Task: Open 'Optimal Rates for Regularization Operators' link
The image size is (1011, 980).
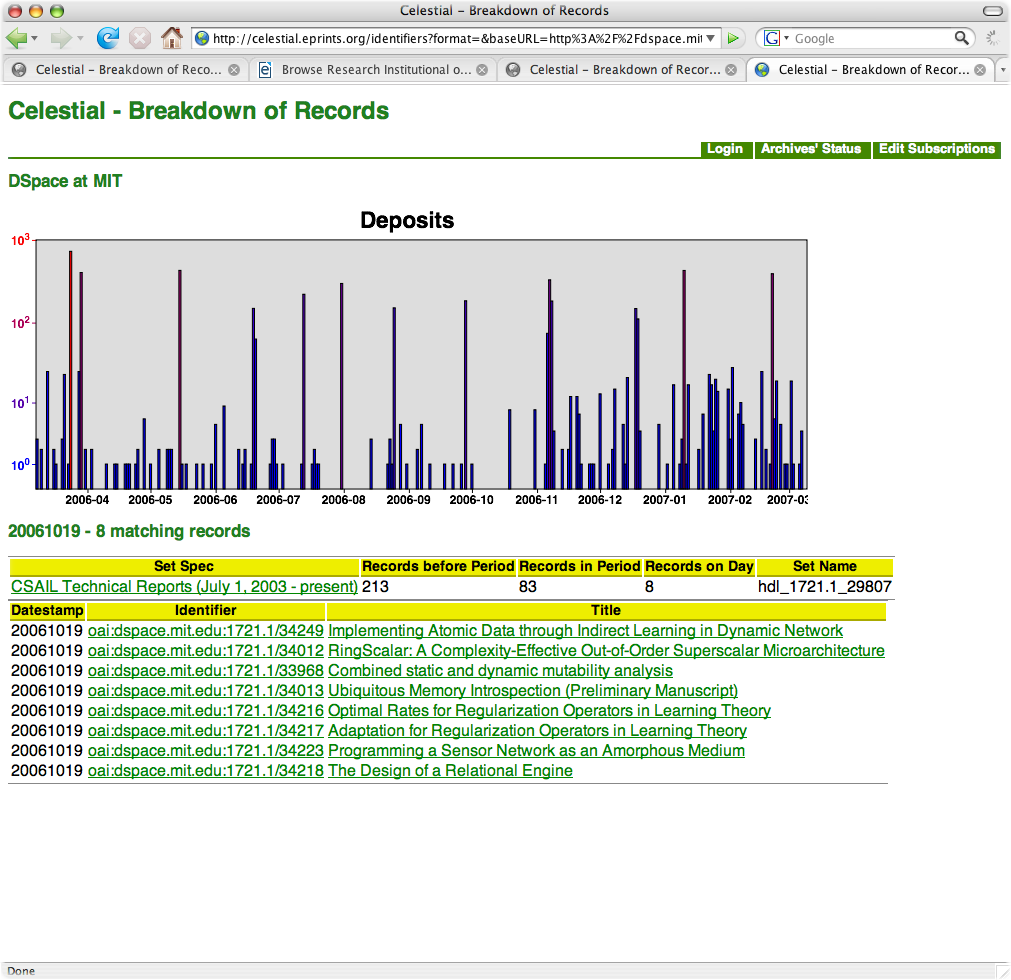Action: [x=549, y=710]
